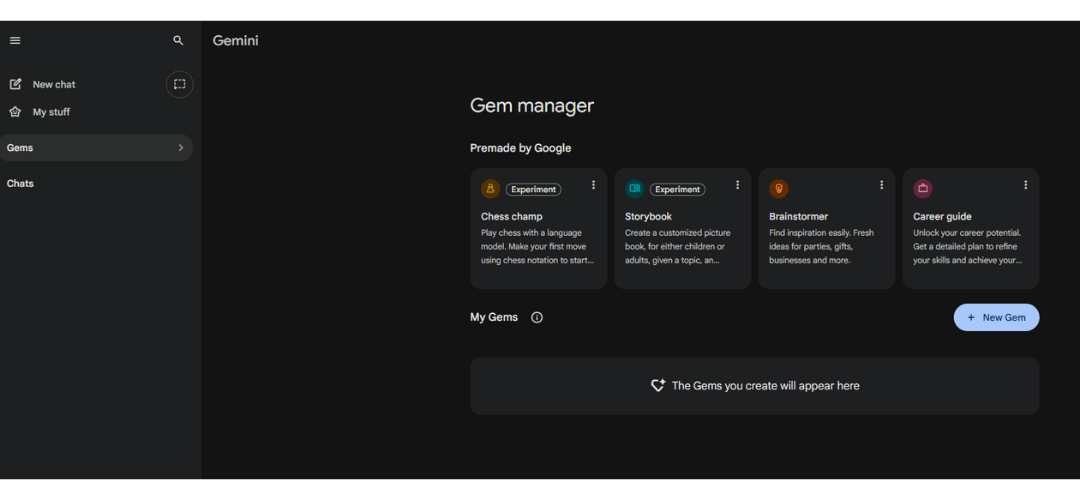Click the Chess champ pawn icon

[490, 189]
